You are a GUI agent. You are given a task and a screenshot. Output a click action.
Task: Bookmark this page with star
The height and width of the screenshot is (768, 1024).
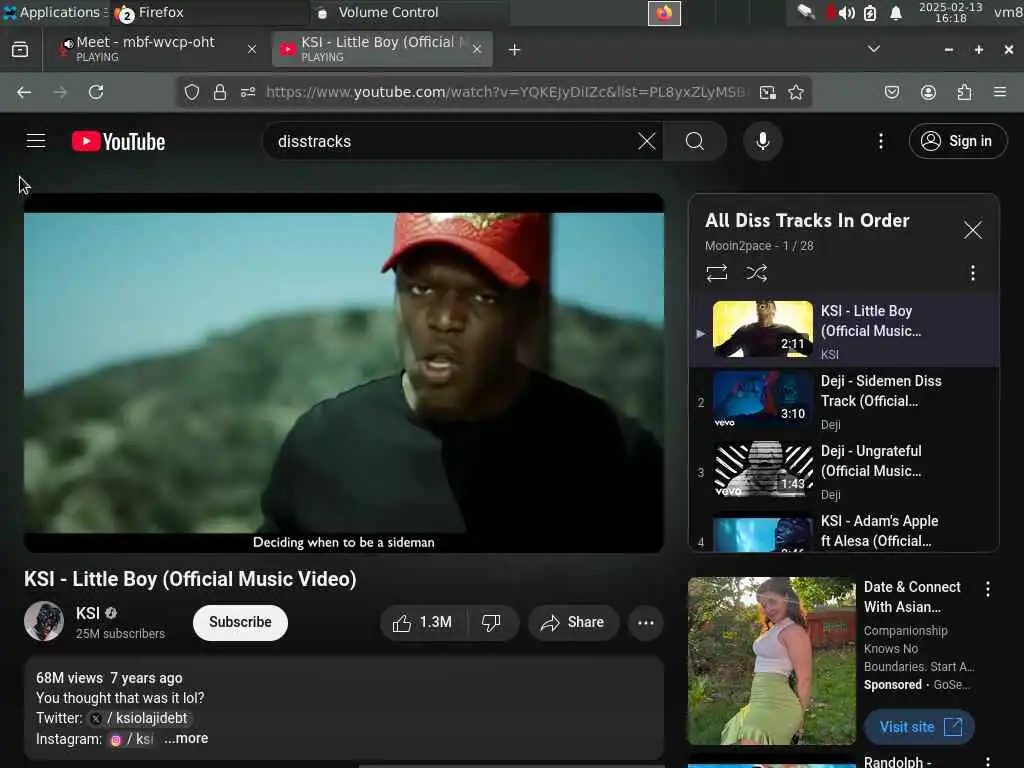(795, 92)
